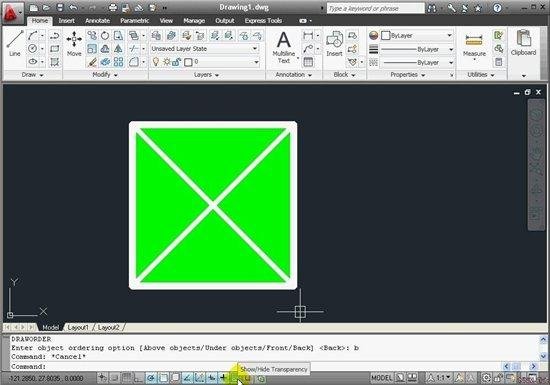The image size is (550, 385).
Task: Select the Mirror tool icon
Action: (x=119, y=49)
